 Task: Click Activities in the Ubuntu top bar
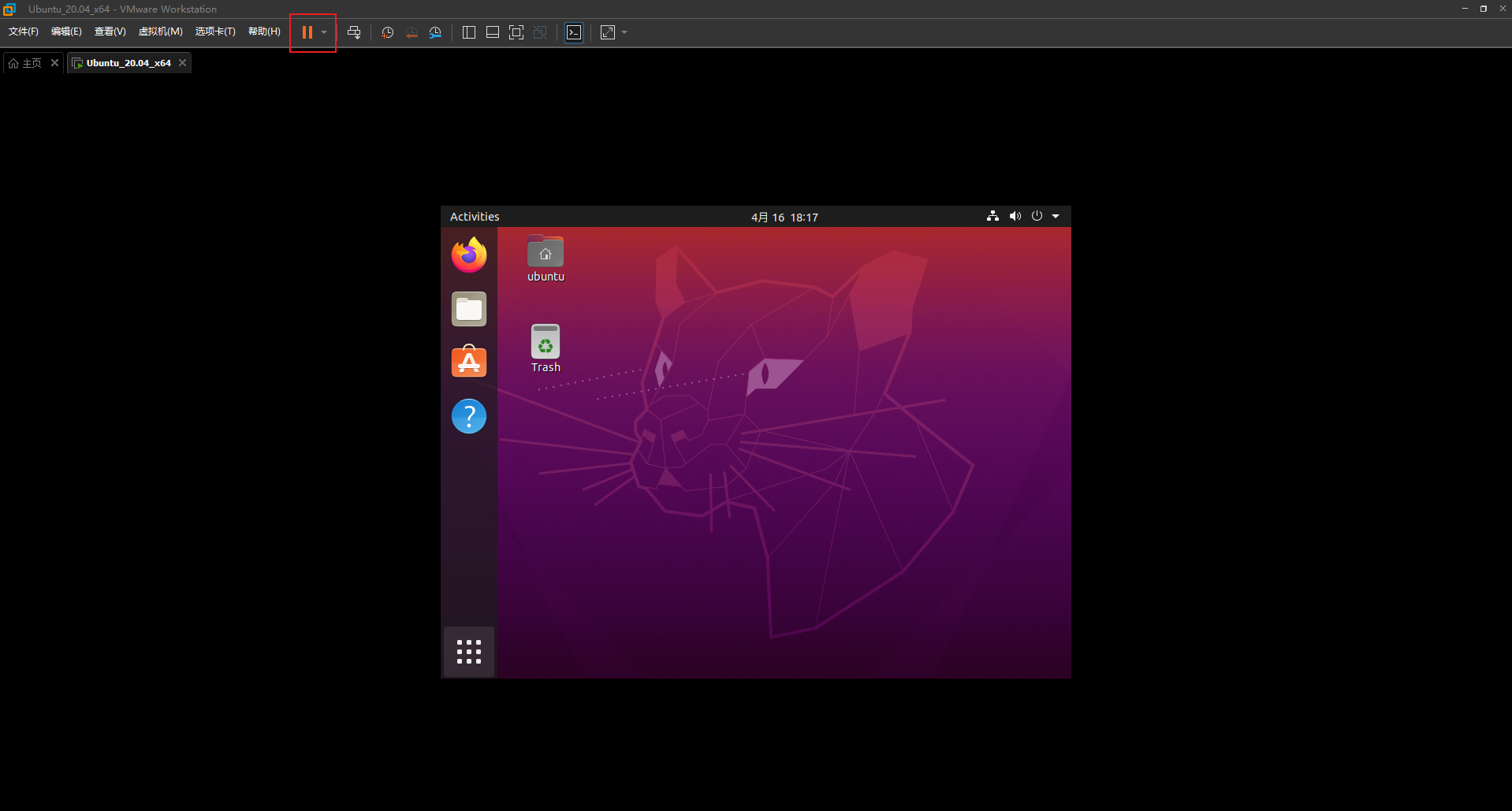click(475, 217)
